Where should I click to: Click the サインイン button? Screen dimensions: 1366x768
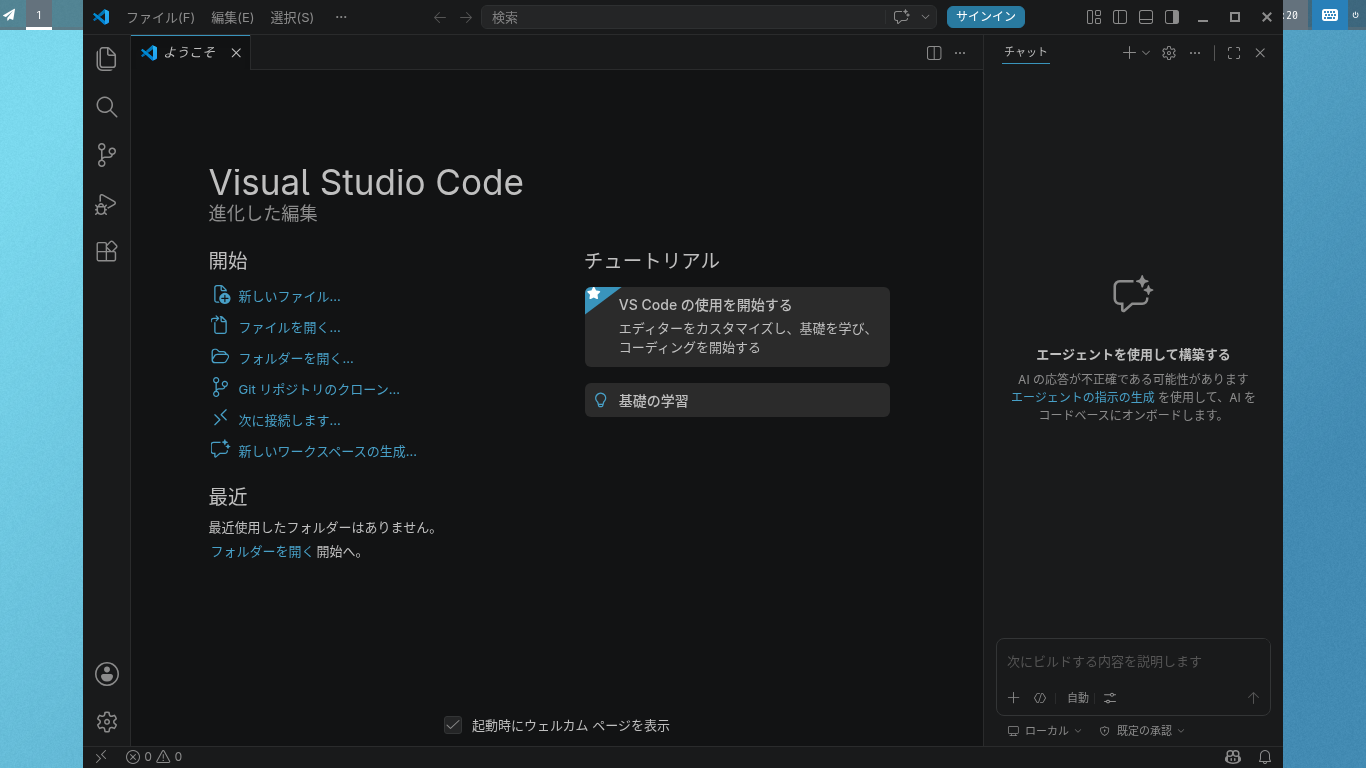(986, 17)
